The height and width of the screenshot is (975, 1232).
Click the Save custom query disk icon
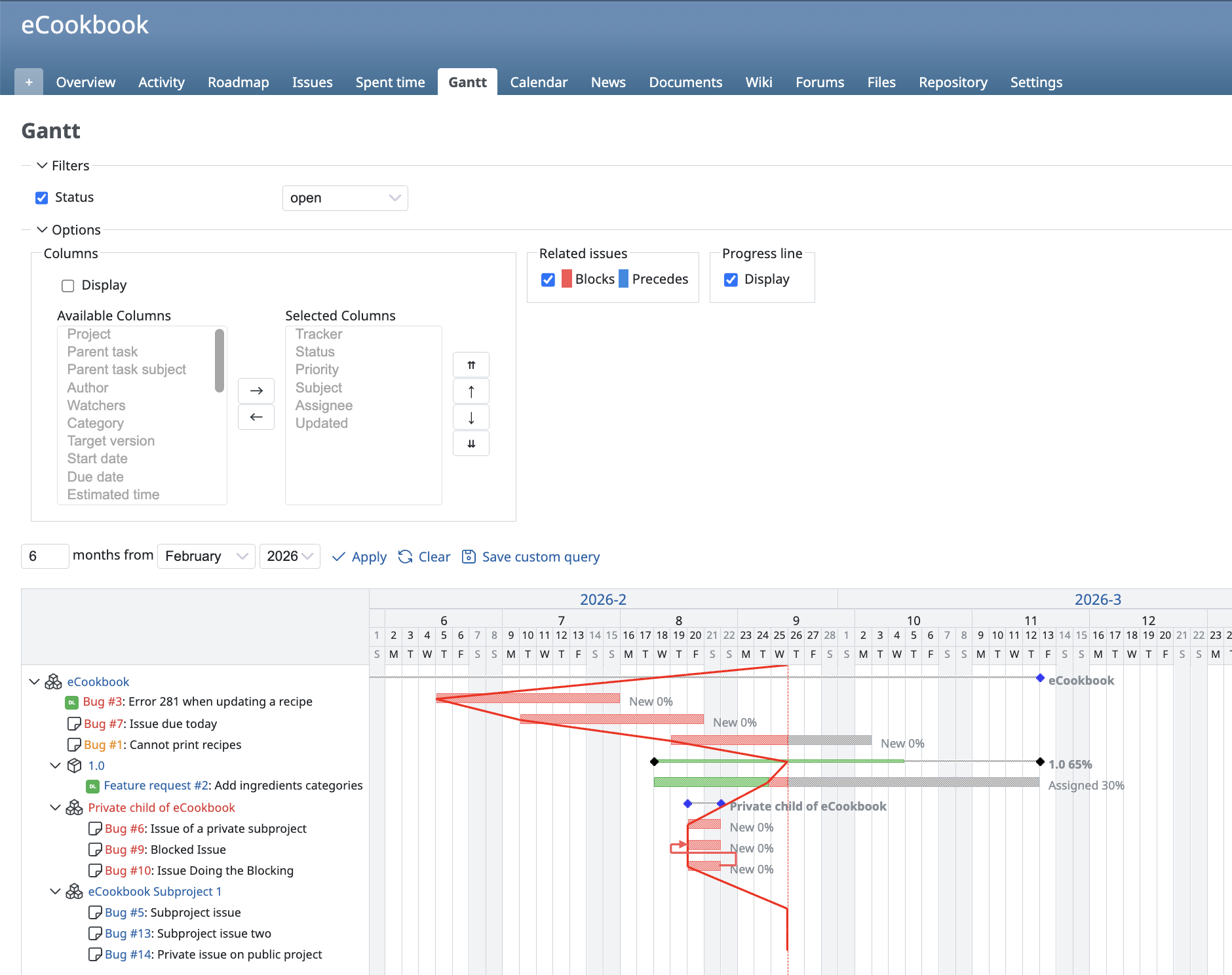(469, 556)
